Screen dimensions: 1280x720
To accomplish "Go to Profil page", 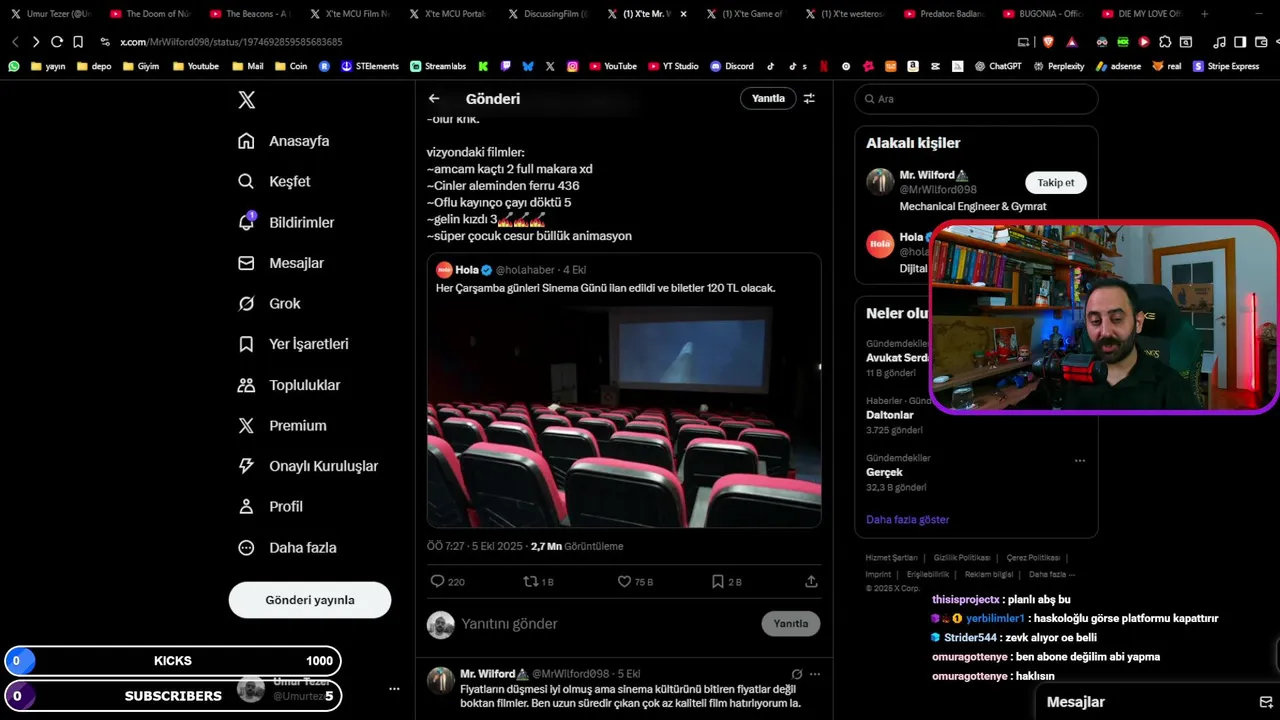I will coord(270,507).
